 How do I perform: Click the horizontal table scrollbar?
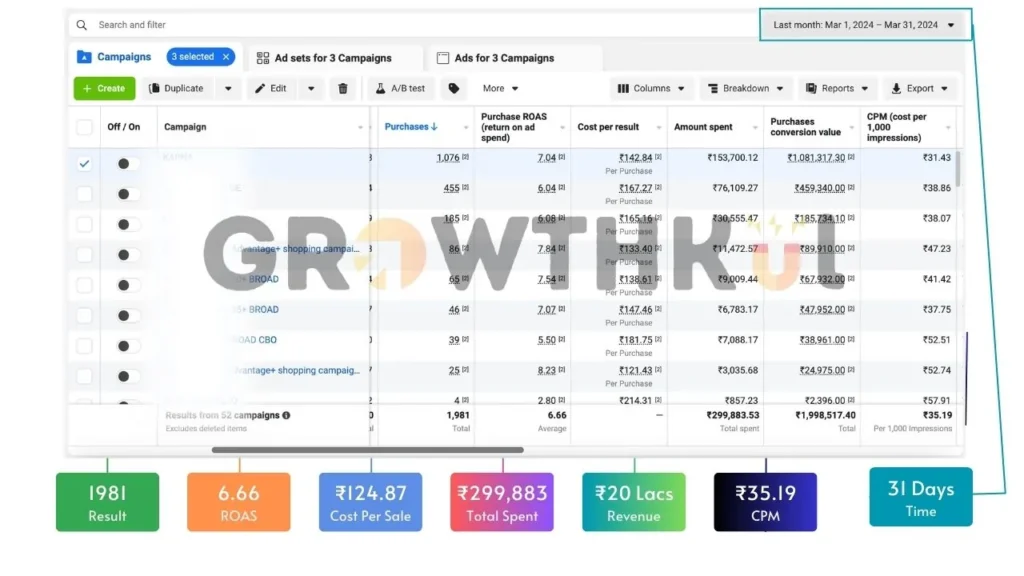coord(367,450)
